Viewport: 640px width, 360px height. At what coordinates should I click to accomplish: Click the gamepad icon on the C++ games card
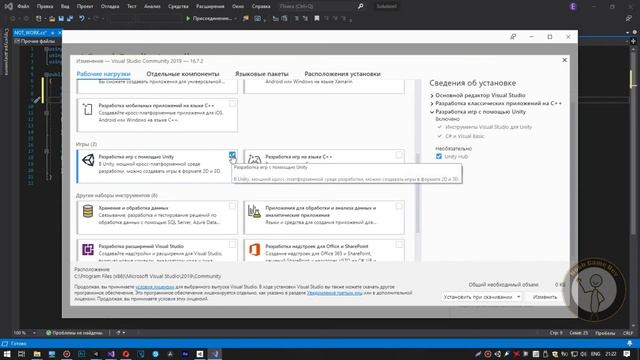click(x=254, y=159)
